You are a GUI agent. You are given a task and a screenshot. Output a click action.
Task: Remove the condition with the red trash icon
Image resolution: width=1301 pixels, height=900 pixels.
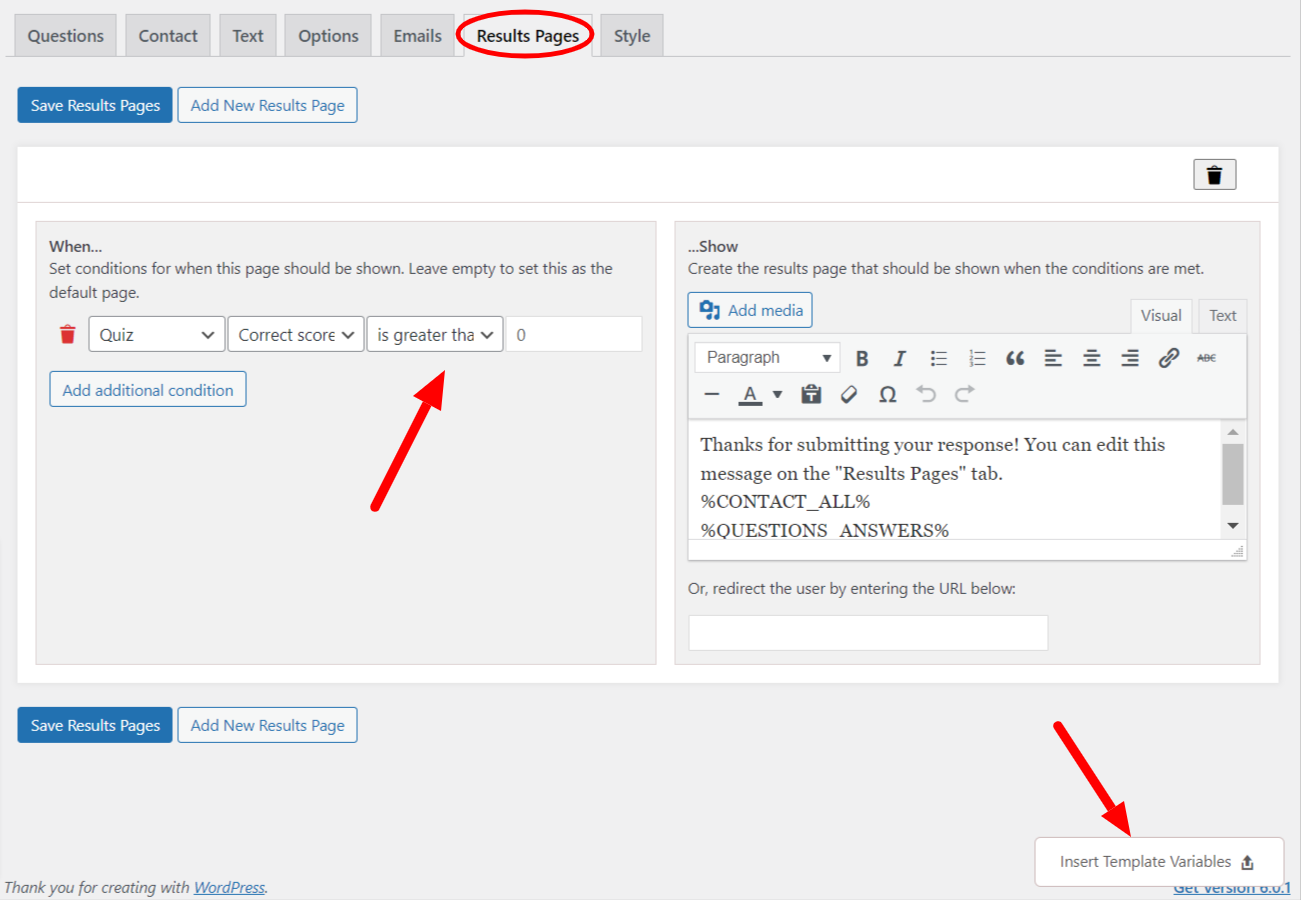pyautogui.click(x=66, y=334)
